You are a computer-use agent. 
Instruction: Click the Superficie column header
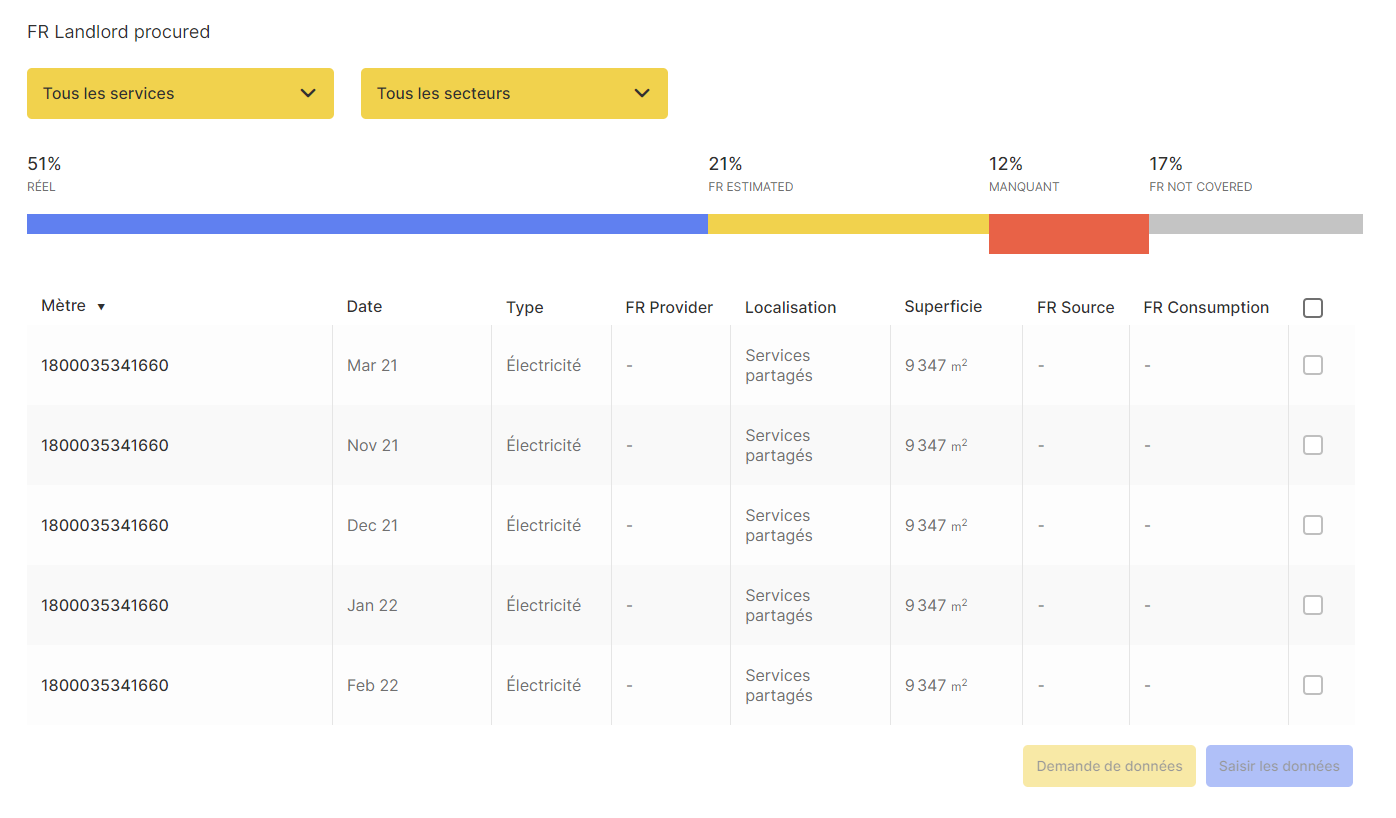click(x=942, y=307)
